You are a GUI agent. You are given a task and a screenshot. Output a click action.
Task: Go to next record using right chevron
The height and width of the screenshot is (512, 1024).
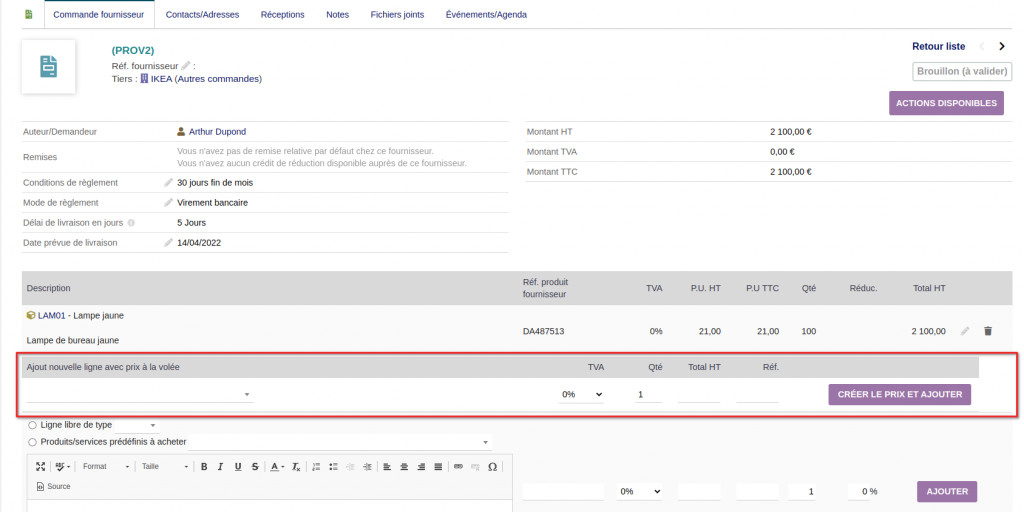(1002, 46)
